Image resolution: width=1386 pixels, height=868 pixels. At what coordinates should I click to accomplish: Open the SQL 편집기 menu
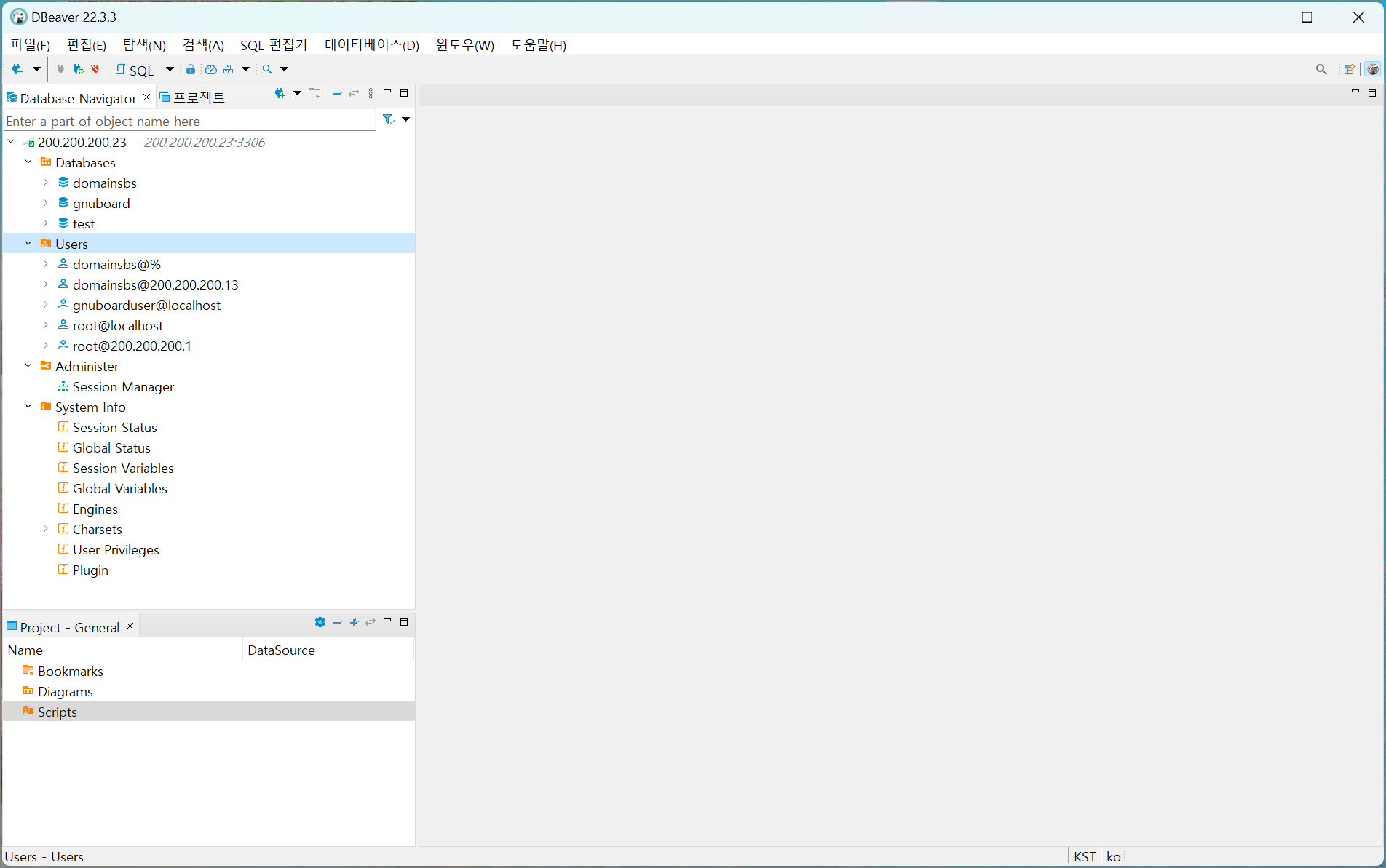click(274, 45)
